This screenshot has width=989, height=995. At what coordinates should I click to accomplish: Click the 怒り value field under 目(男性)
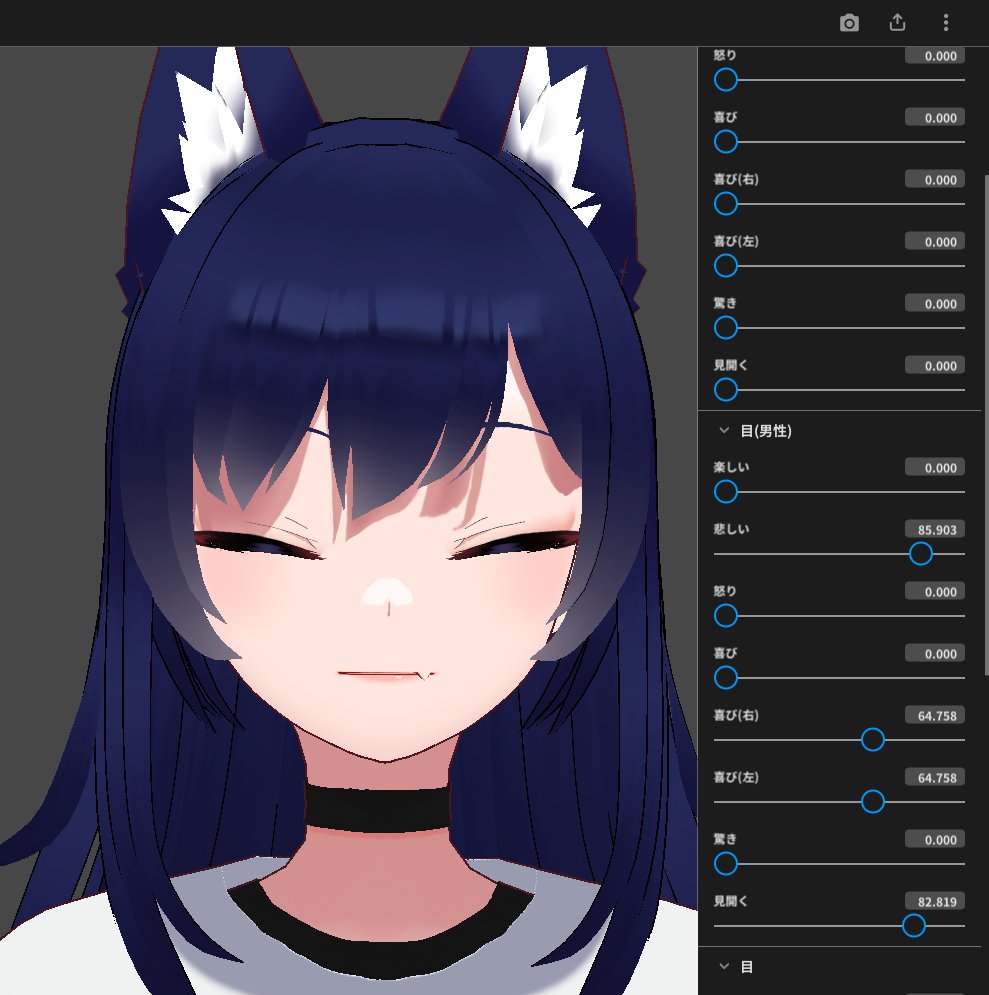tap(934, 591)
